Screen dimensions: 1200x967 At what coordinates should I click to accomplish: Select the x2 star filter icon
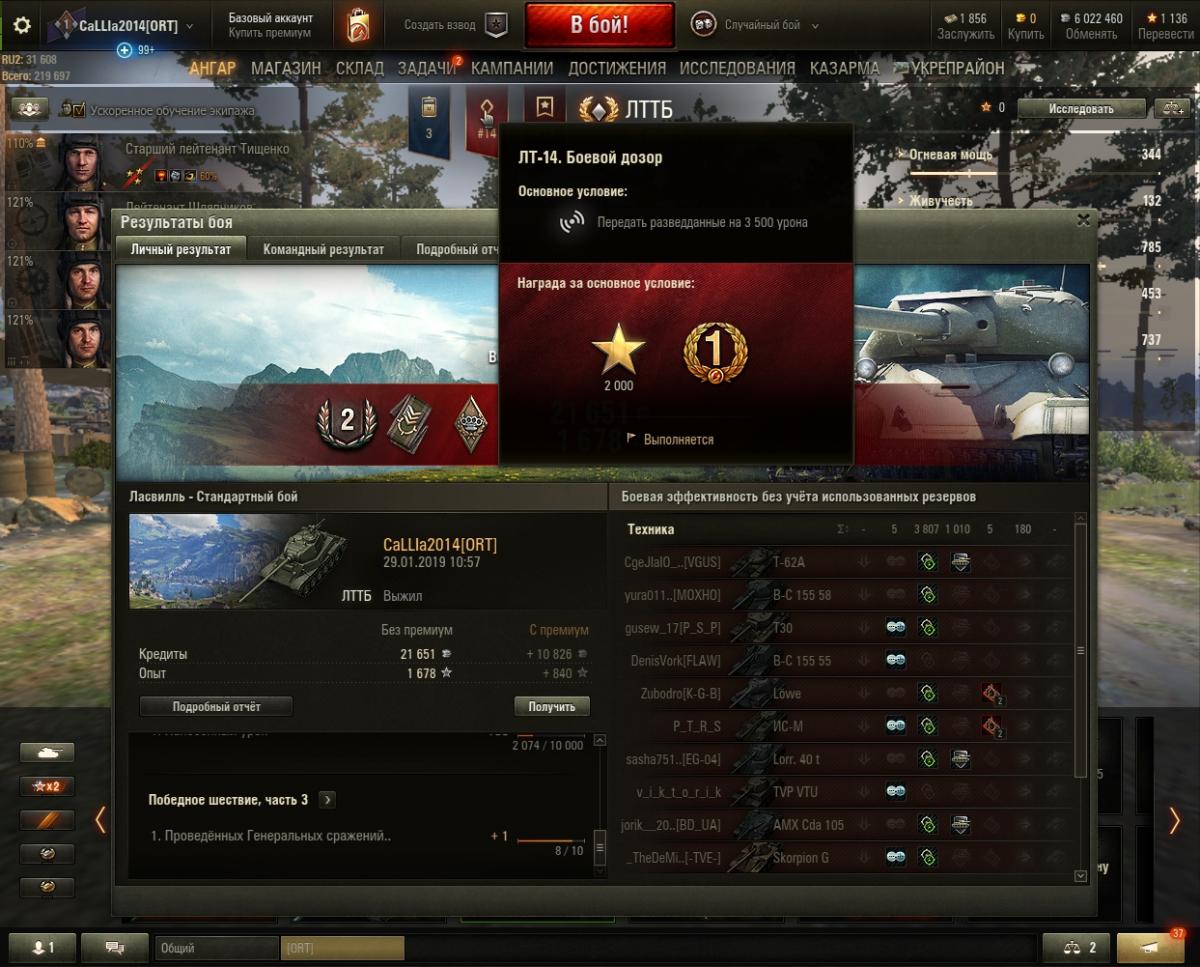click(x=47, y=786)
